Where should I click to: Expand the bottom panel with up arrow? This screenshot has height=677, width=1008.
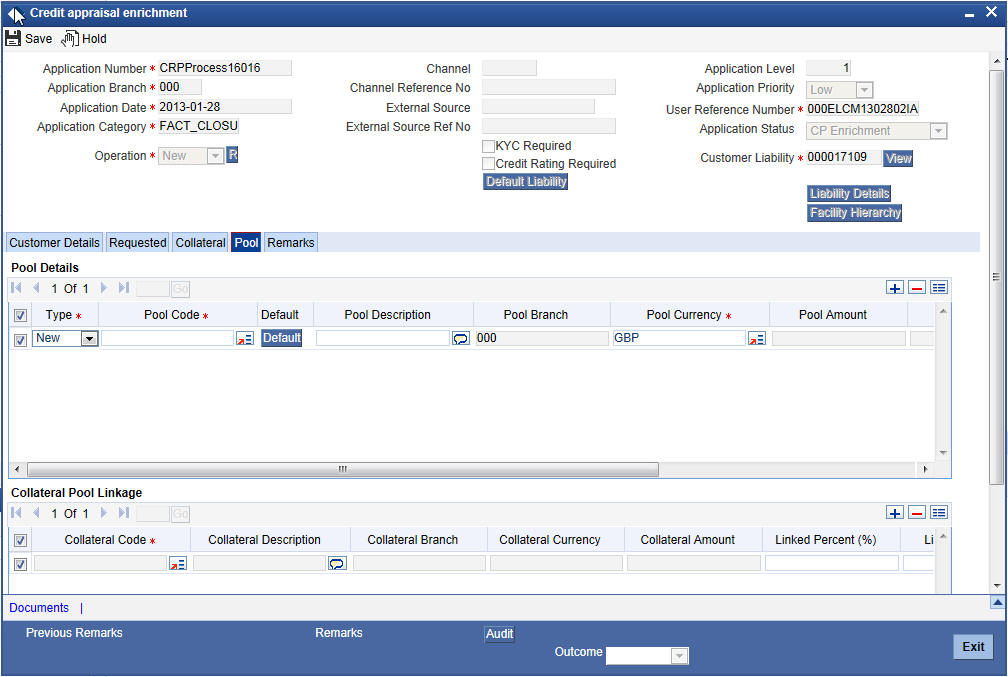click(x=997, y=602)
